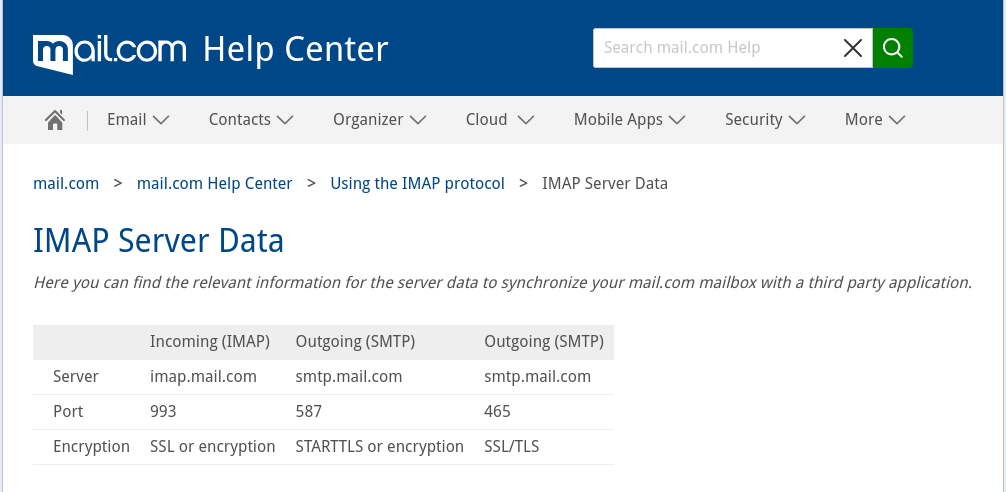The height and width of the screenshot is (492, 1006).
Task: Click the green search magnifier button
Action: click(x=893, y=48)
